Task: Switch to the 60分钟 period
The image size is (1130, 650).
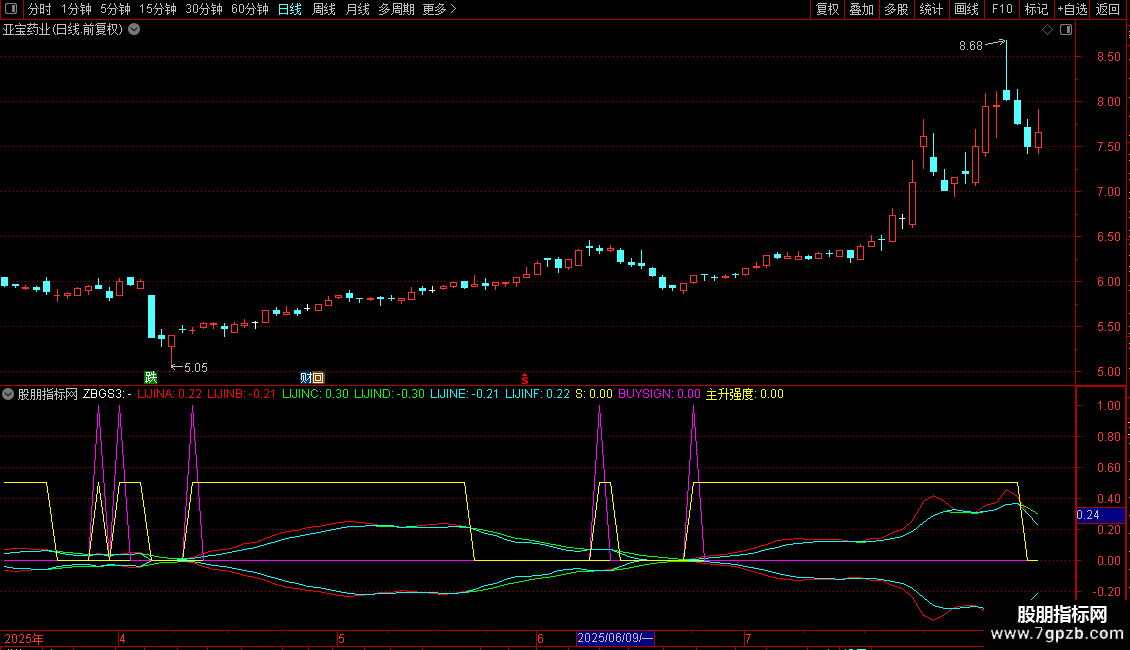Action: [x=250, y=9]
